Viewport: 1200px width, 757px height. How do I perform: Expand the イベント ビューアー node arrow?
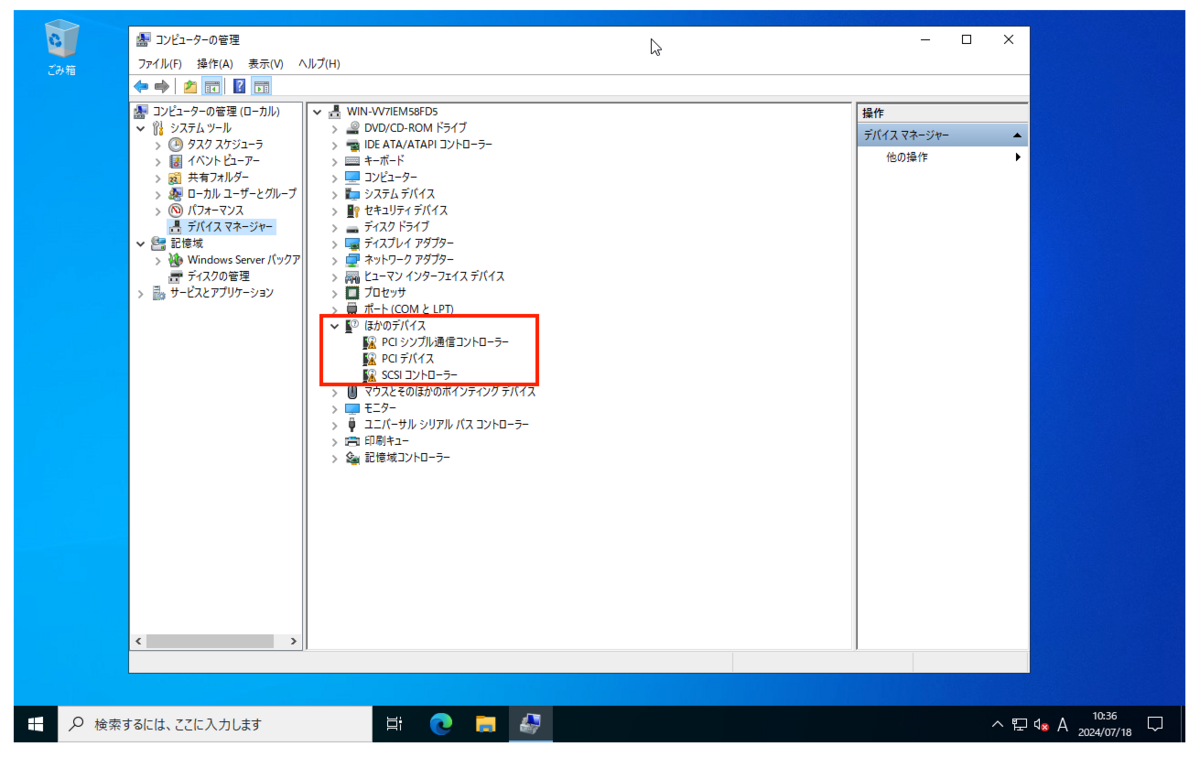click(158, 161)
